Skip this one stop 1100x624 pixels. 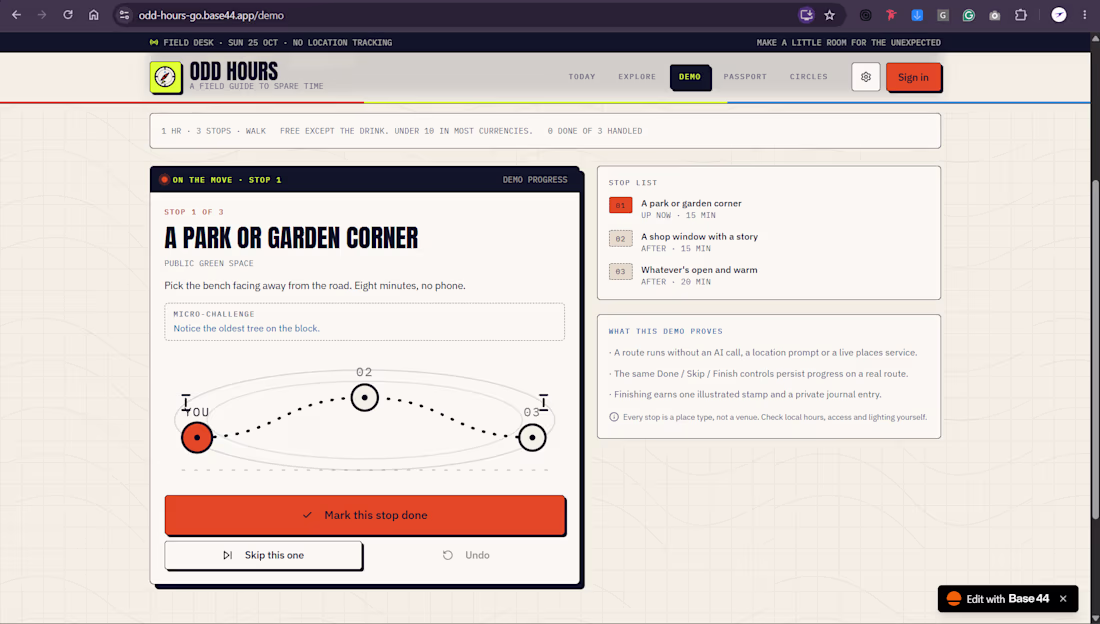pos(263,555)
